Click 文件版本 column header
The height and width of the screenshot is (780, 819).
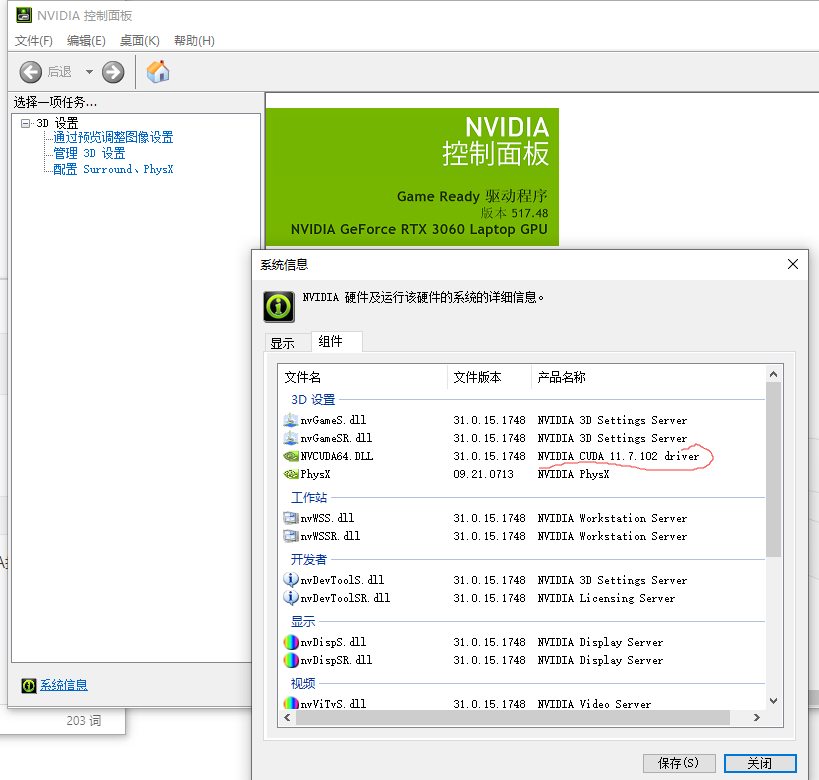(x=489, y=377)
